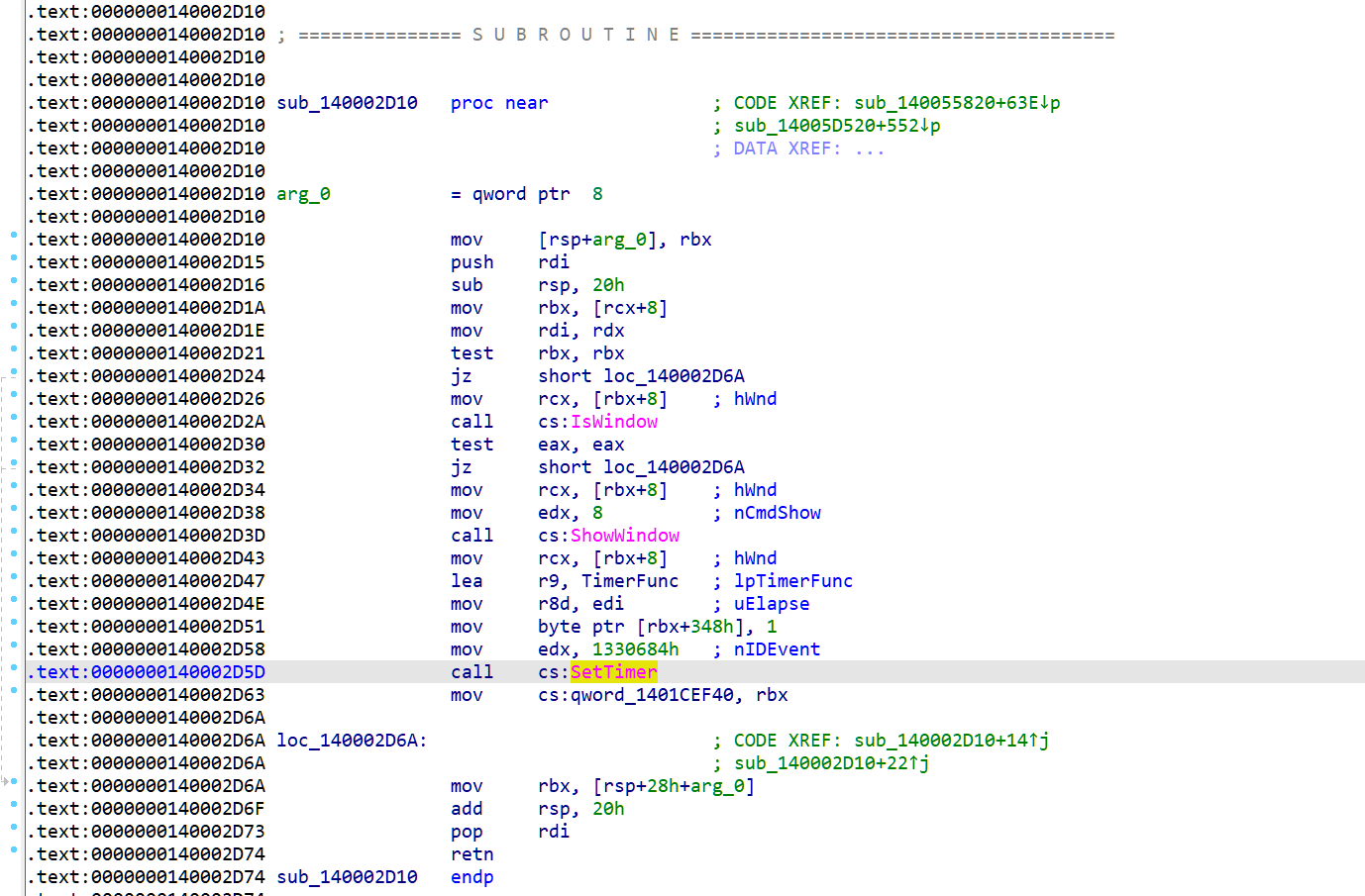Toggle the breakpoint dot beside the retn line
The height and width of the screenshot is (896, 1365).
(x=14, y=850)
